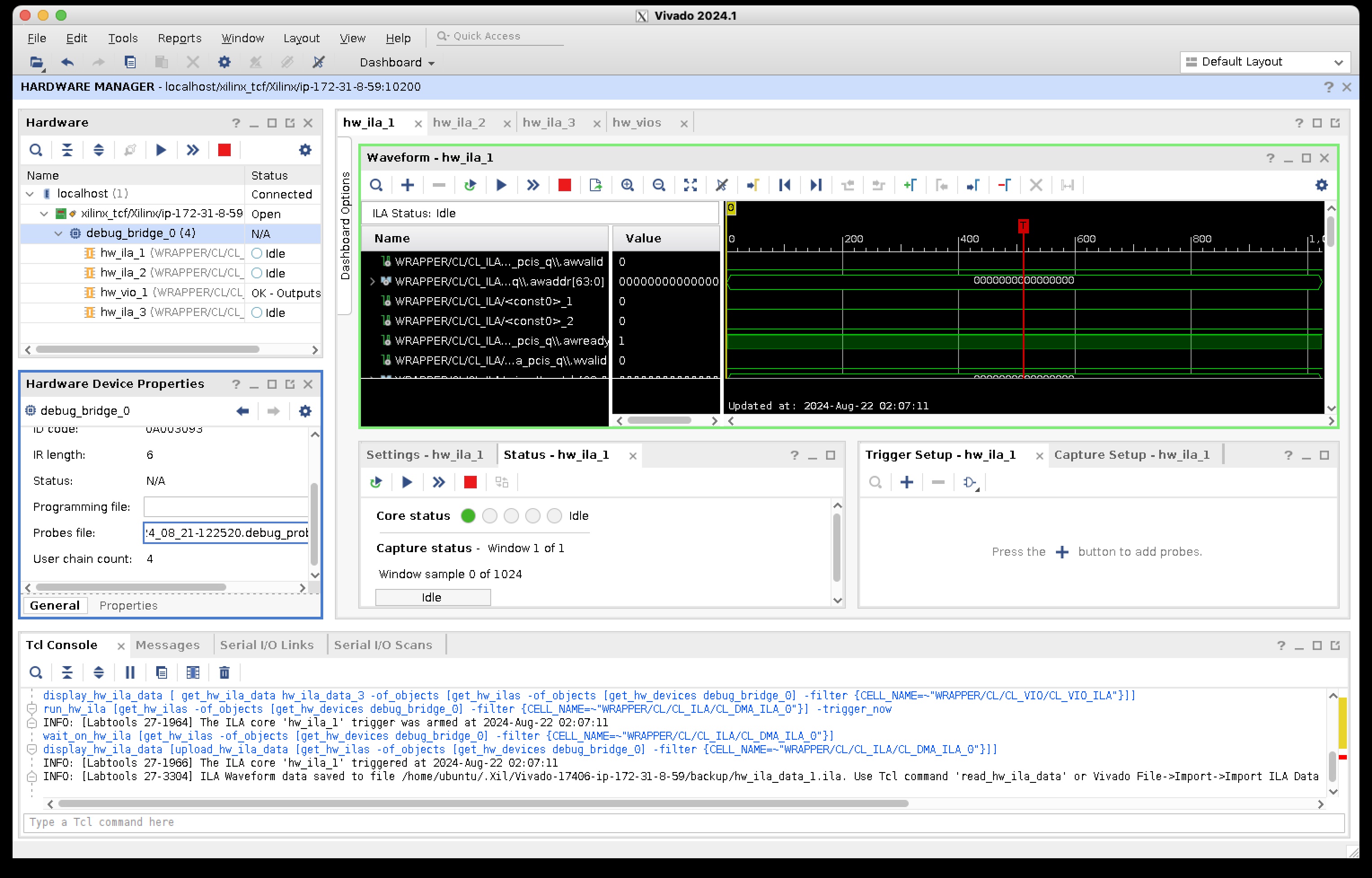Zoom out on the waveform
The image size is (1372, 878).
point(659,185)
